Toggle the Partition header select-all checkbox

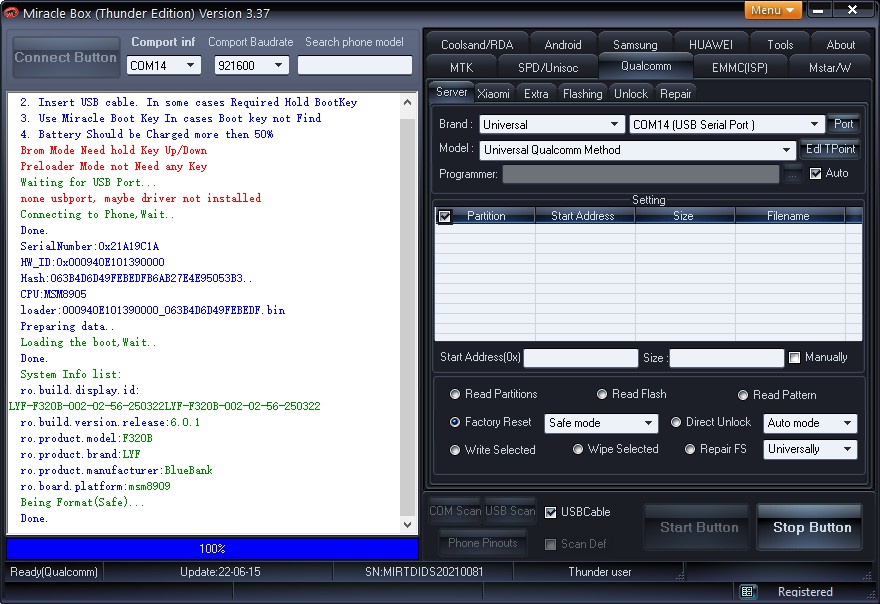444,216
